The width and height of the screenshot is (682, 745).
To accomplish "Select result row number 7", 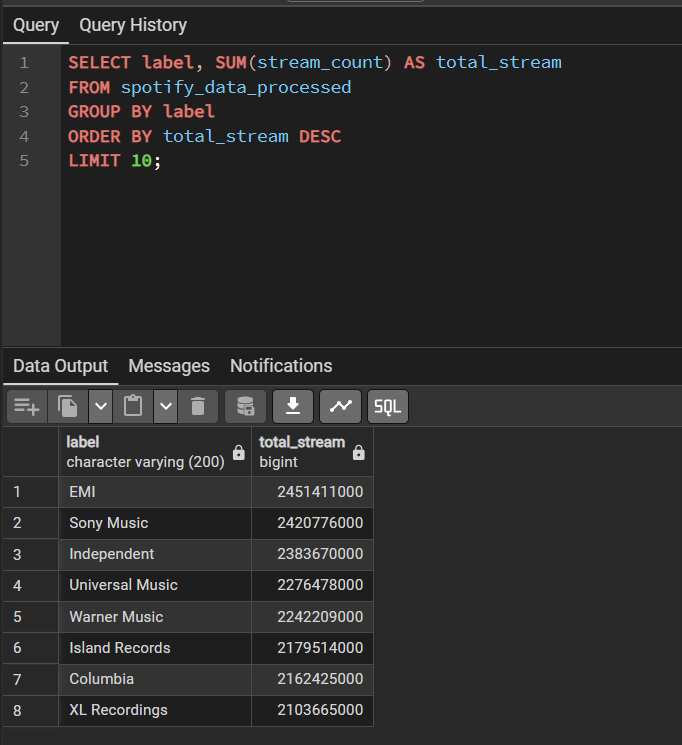I will coord(30,679).
